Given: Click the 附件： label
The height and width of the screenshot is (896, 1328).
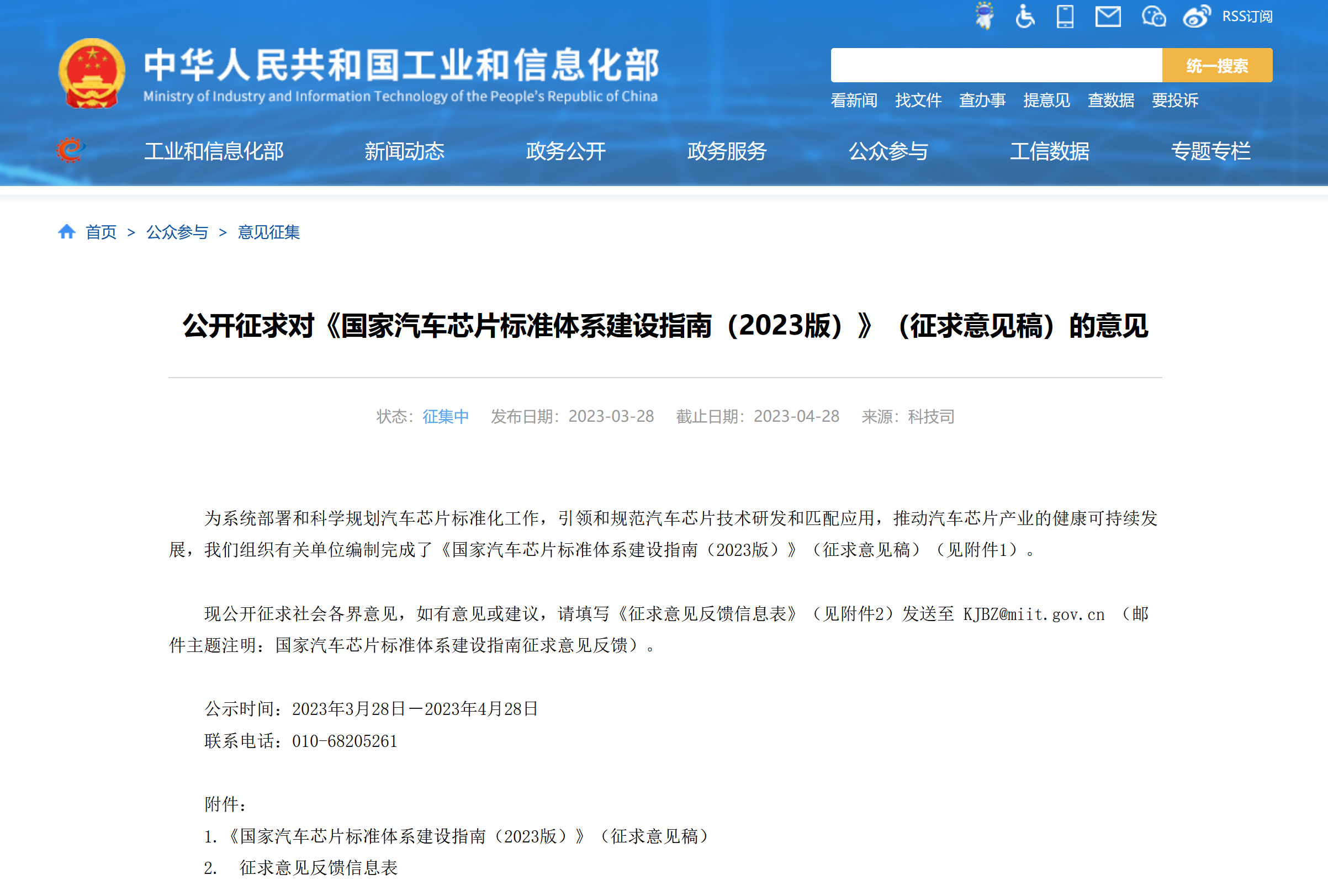Looking at the screenshot, I should (226, 804).
